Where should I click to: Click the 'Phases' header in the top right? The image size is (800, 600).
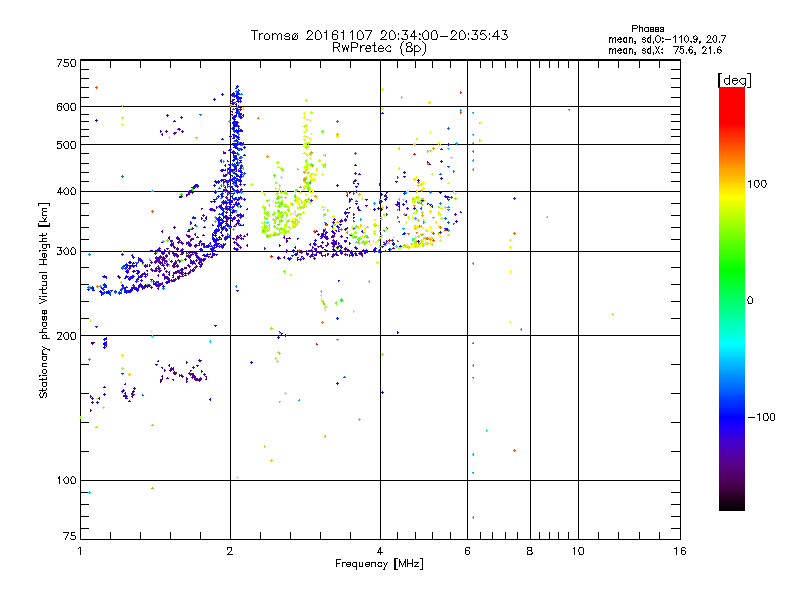pyautogui.click(x=647, y=29)
